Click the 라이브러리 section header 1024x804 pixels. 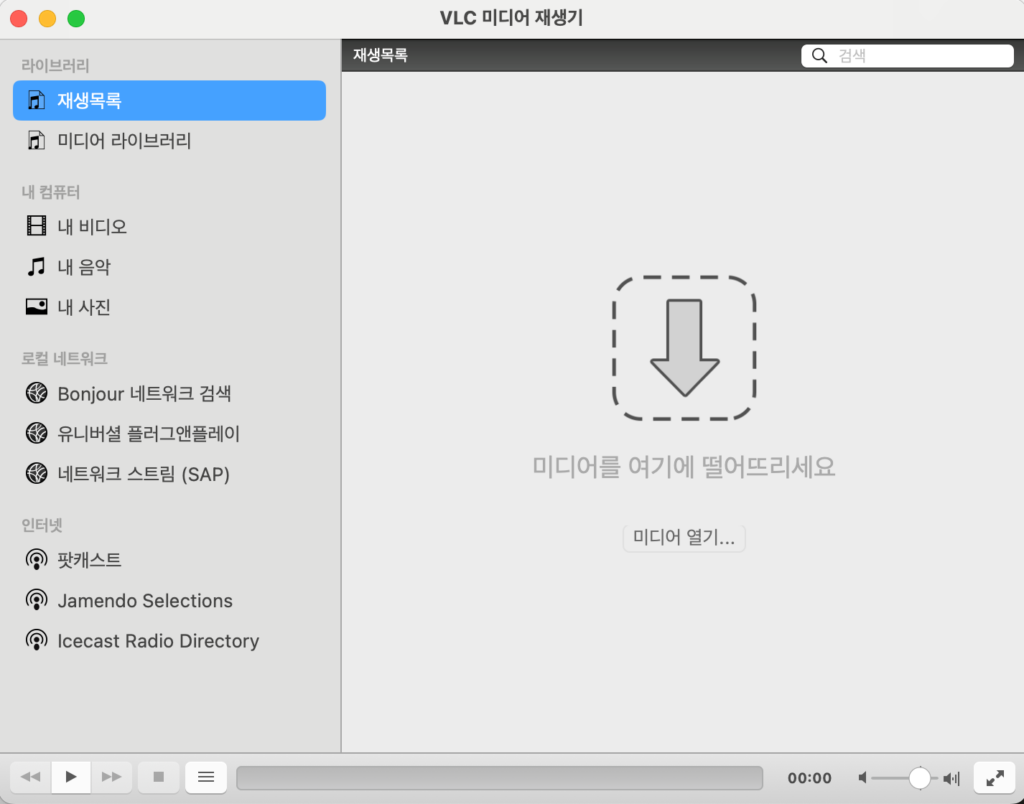tap(55, 65)
